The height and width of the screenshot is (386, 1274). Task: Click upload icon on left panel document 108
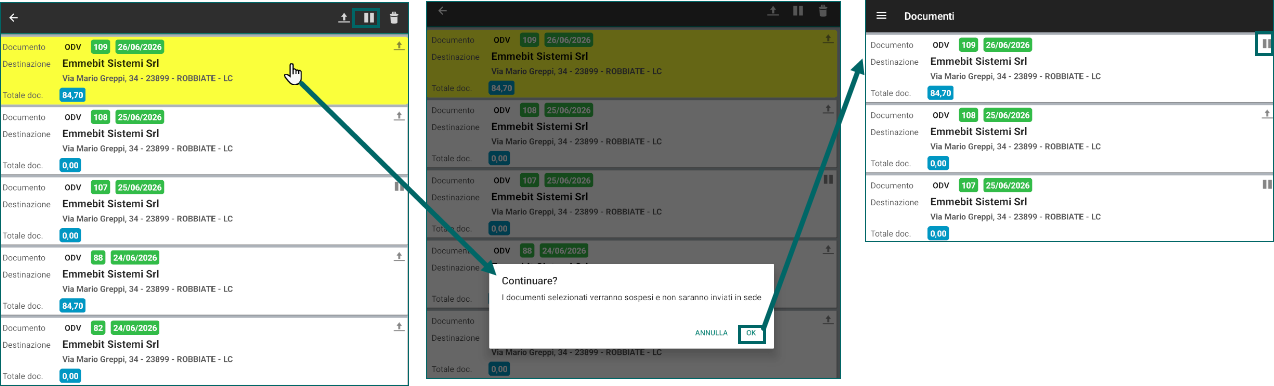pos(399,116)
